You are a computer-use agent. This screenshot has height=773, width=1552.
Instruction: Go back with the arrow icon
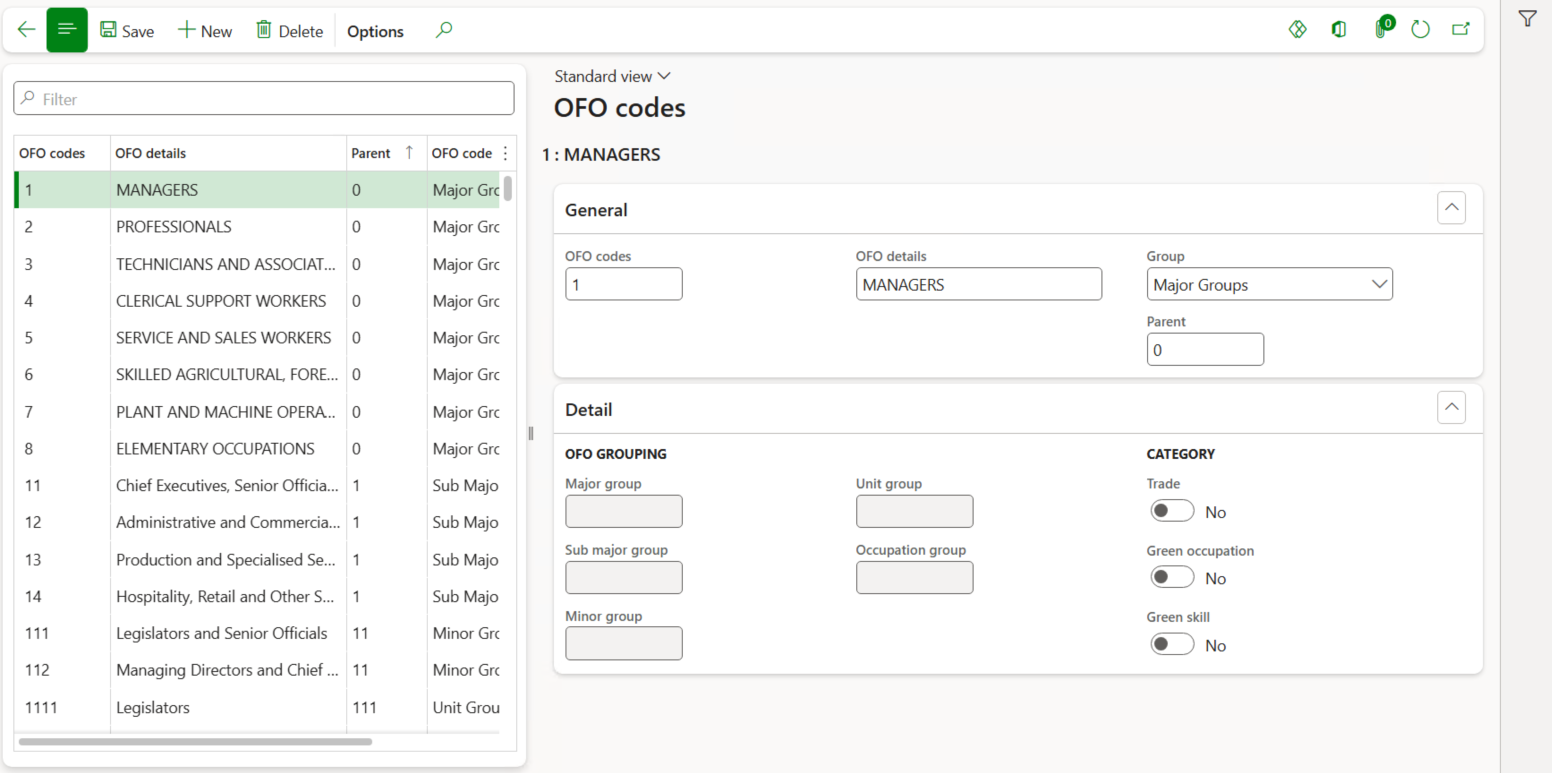(26, 30)
